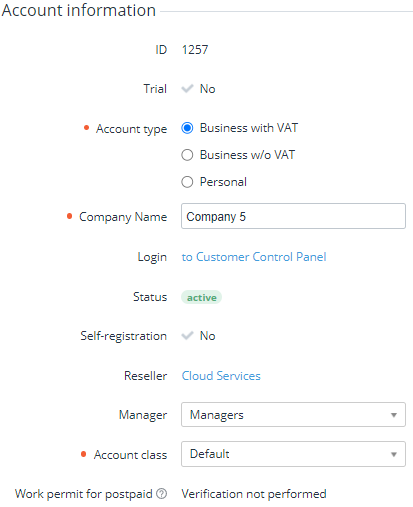Screen dimensions: 413x507
Task: Click the Account information section heading
Action: tap(79, 10)
